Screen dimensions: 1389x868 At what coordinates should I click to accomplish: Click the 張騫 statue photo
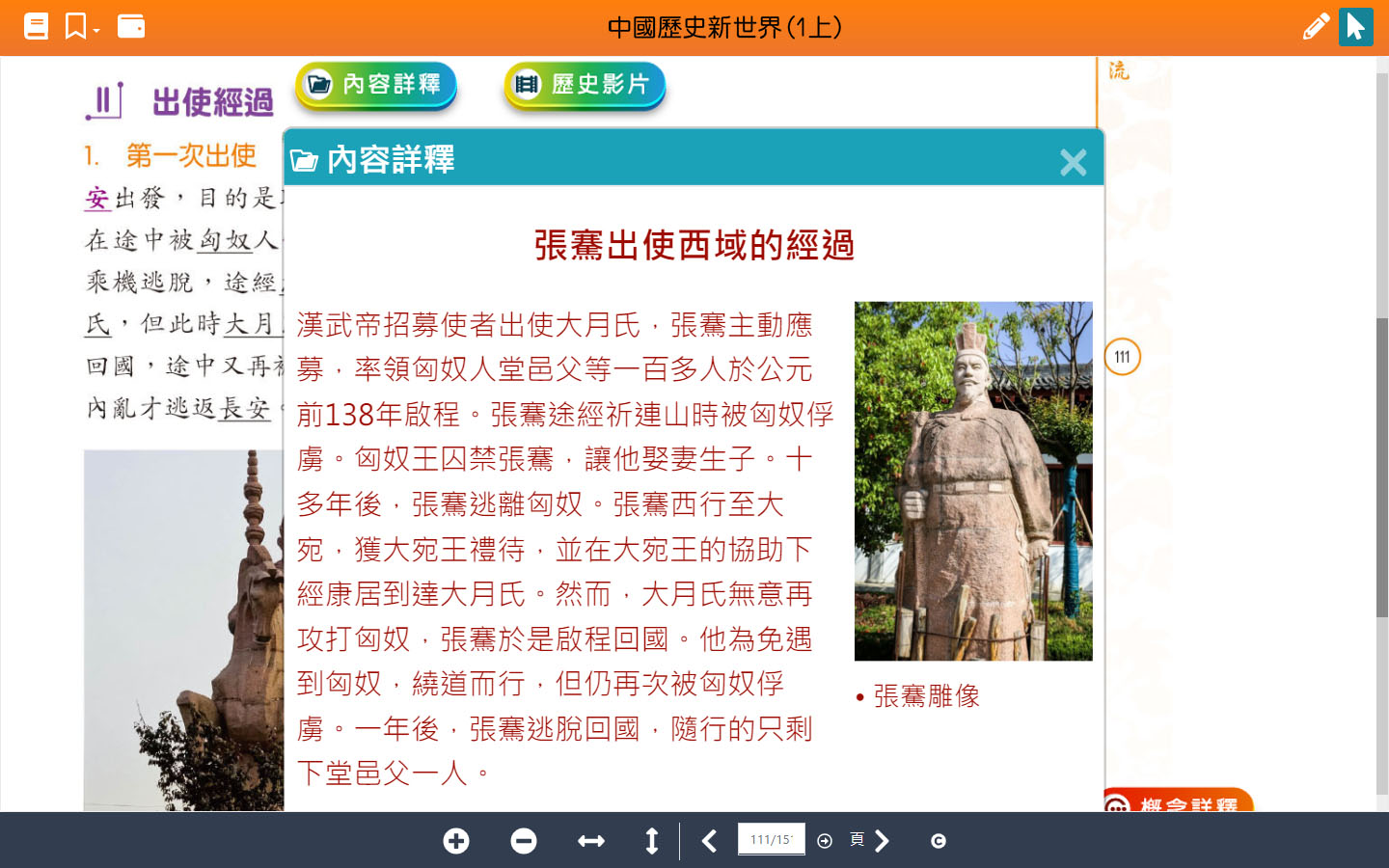[973, 480]
